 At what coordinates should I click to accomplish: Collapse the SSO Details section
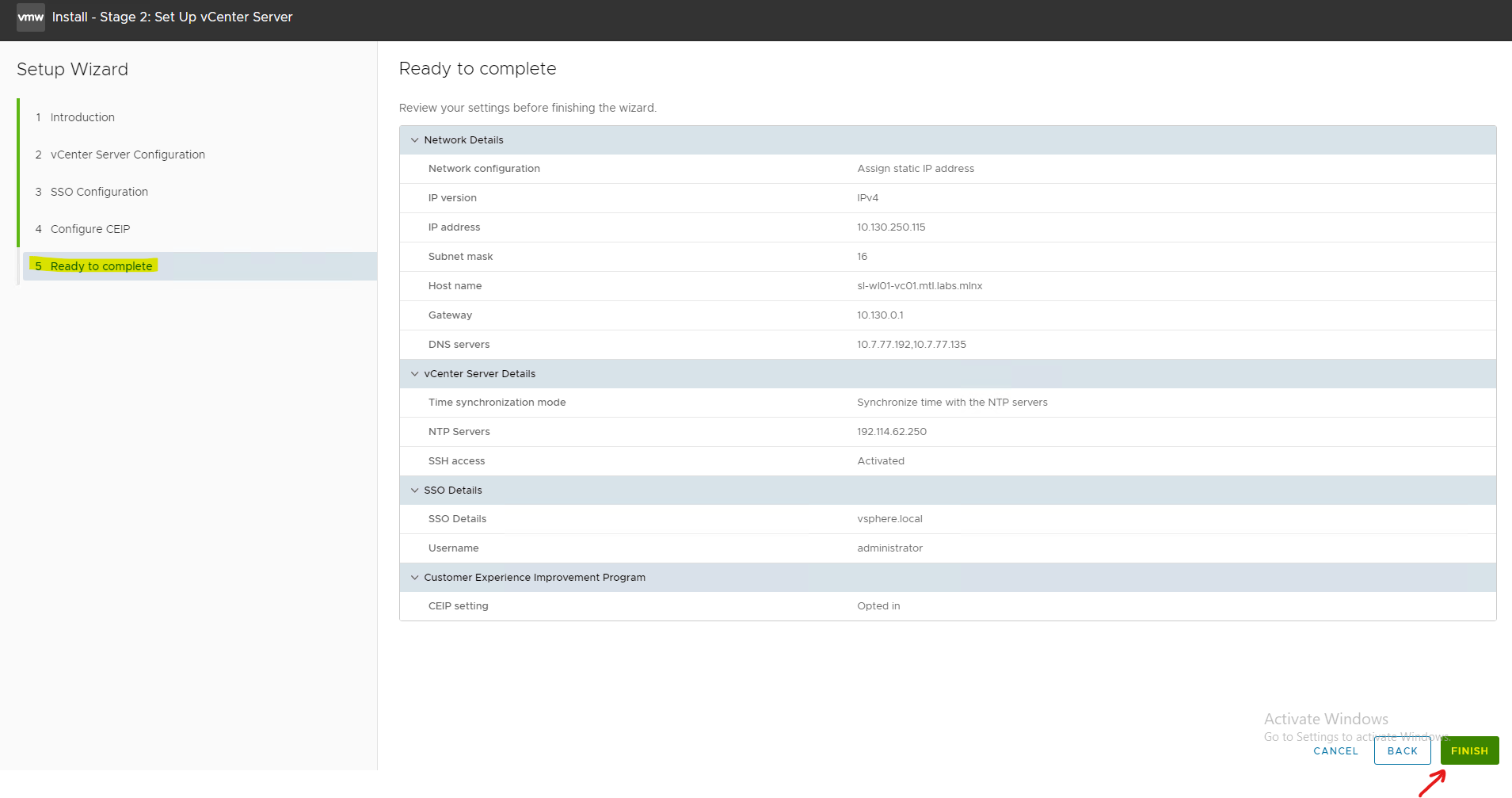coord(414,491)
